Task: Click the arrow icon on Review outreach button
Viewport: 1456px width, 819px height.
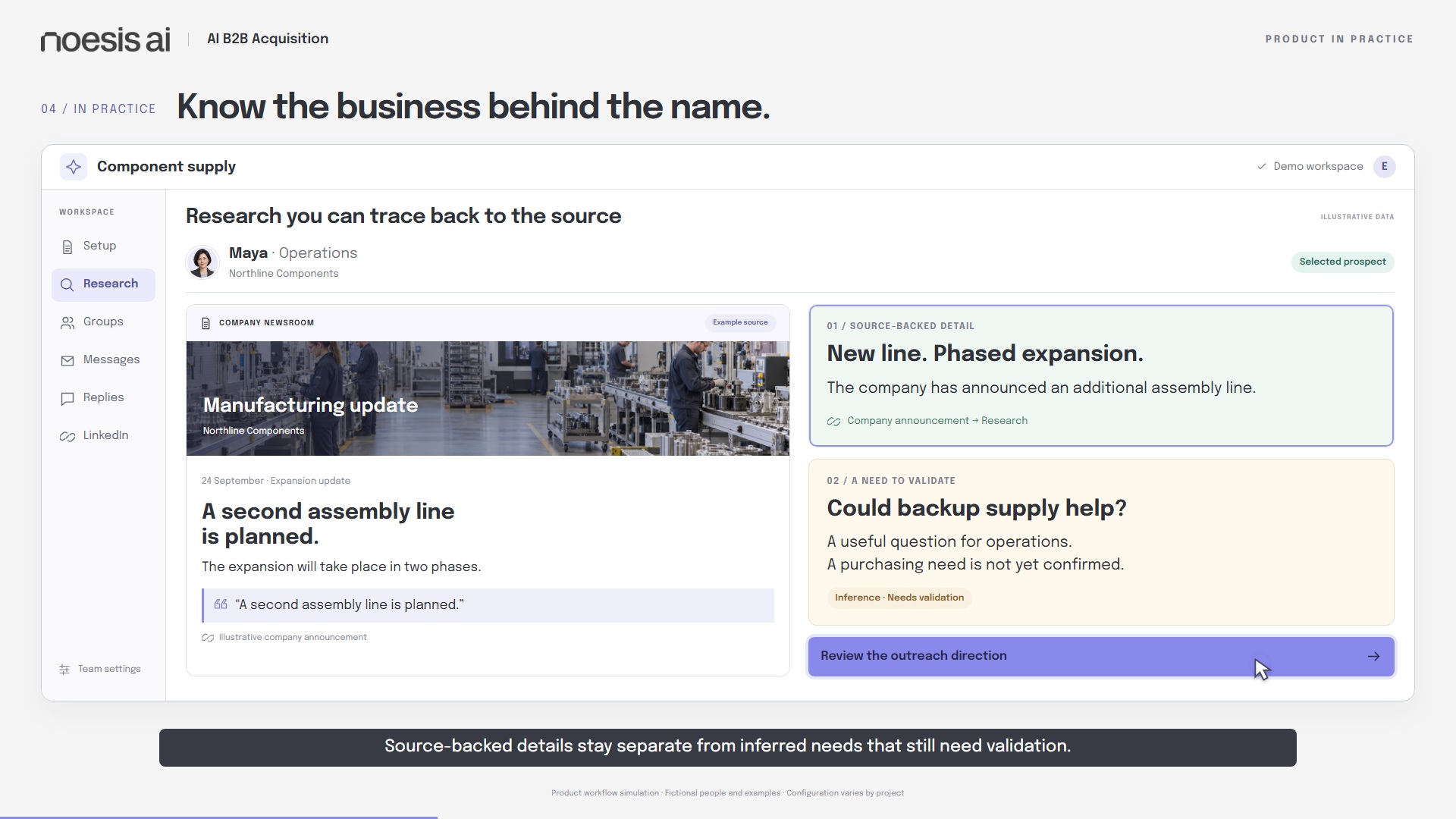Action: (1373, 656)
